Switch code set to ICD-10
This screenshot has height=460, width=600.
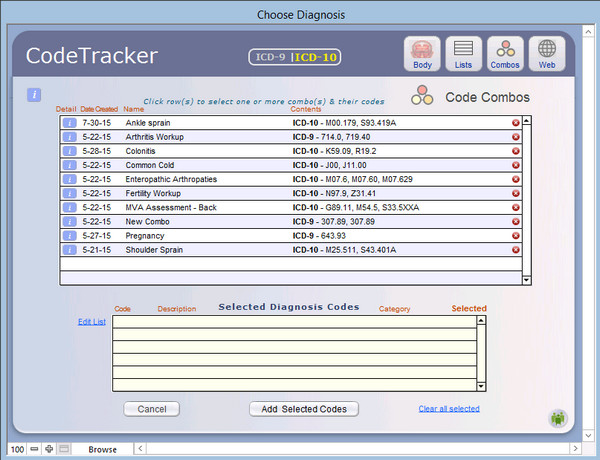(x=316, y=57)
